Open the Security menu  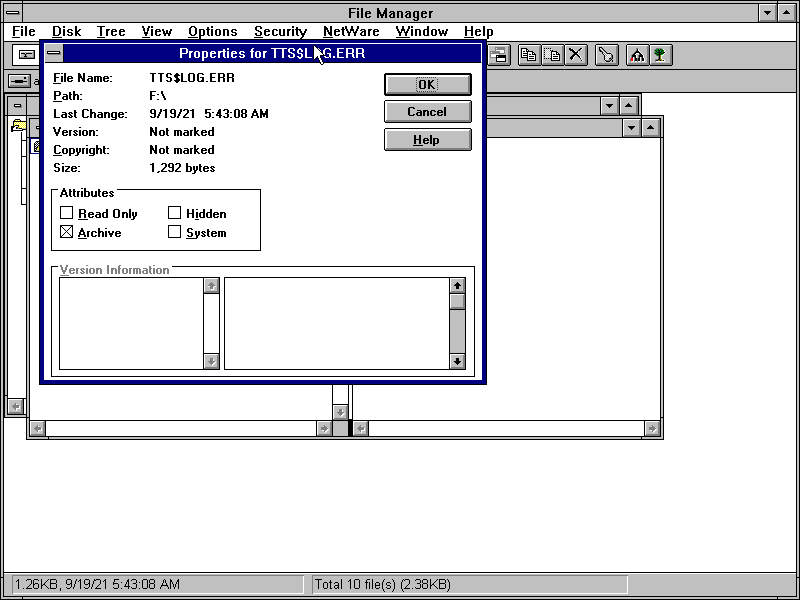(280, 31)
